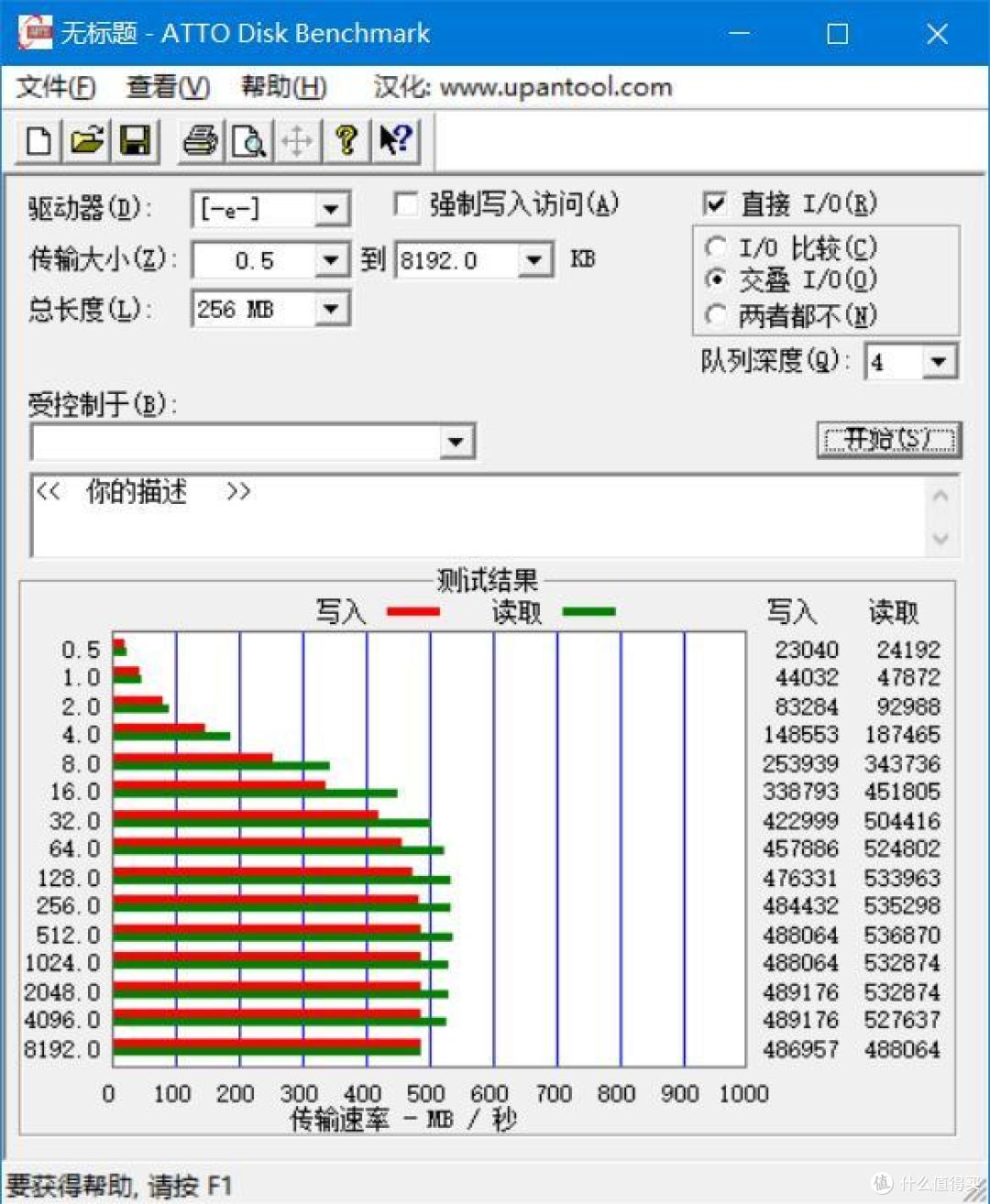990x1204 pixels.
Task: Click into the 你的描述 description text box
Action: tap(495, 515)
